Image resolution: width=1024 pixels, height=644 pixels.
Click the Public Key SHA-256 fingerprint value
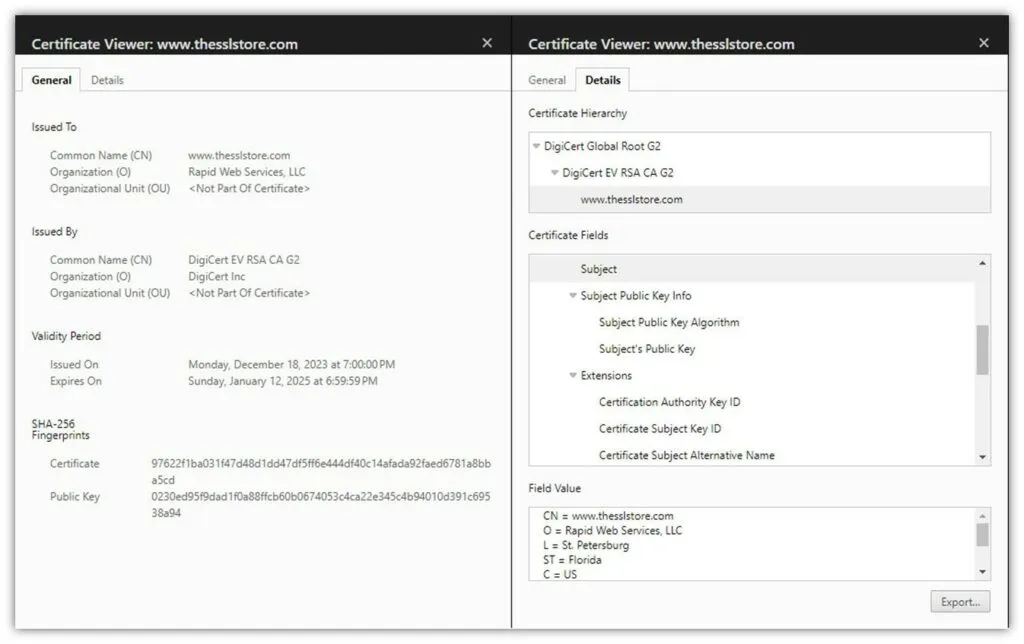(321, 505)
